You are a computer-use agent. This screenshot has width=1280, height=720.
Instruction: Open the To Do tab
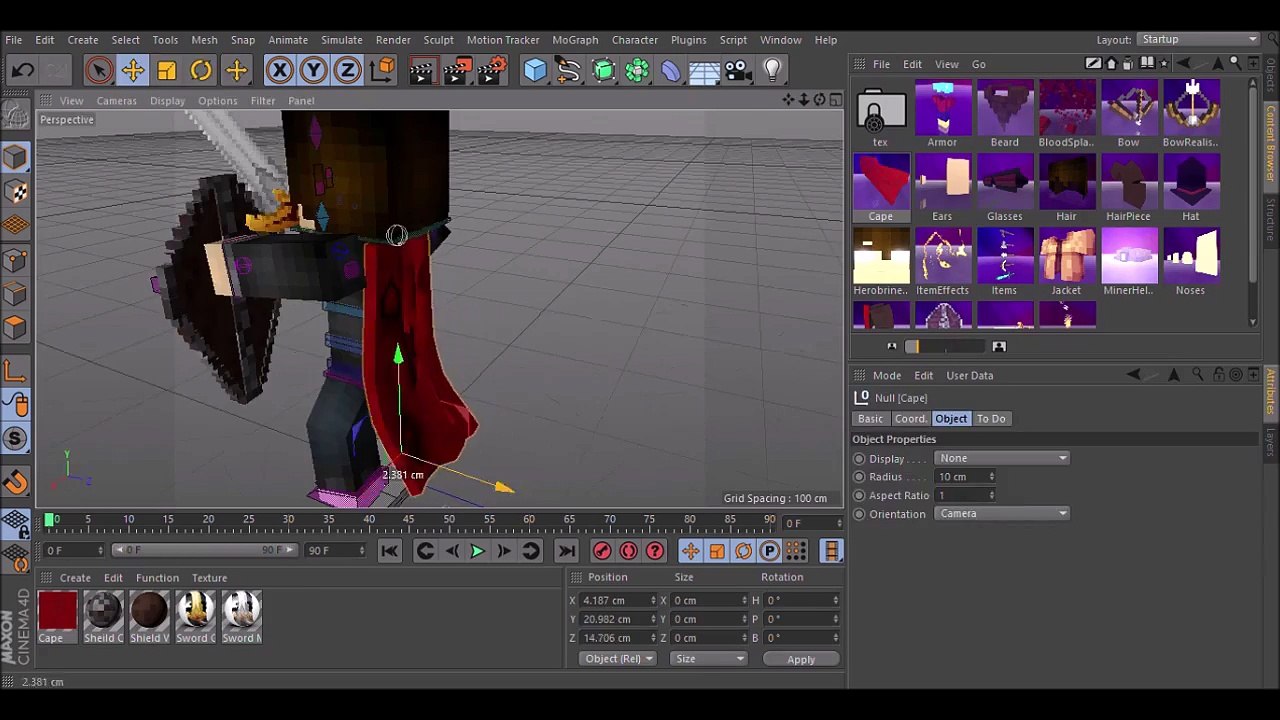[x=991, y=419]
